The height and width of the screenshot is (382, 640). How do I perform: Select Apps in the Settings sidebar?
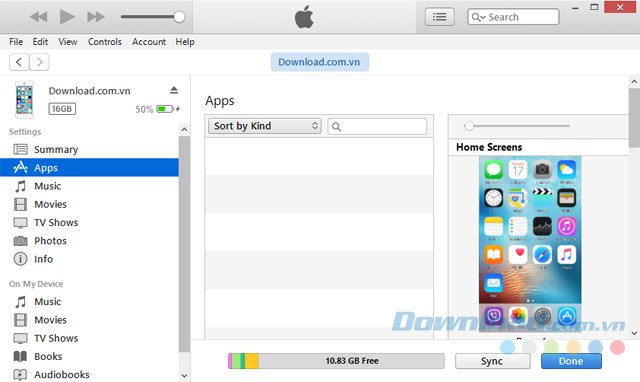pyautogui.click(x=89, y=167)
